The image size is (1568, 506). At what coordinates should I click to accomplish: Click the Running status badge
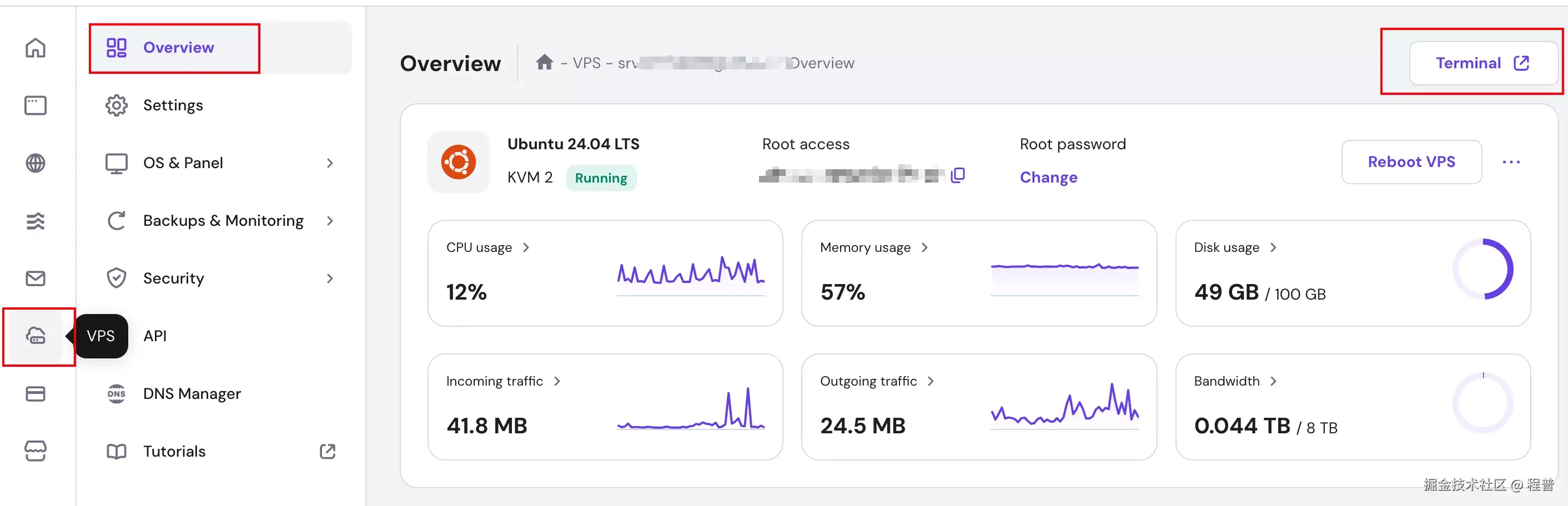[601, 178]
